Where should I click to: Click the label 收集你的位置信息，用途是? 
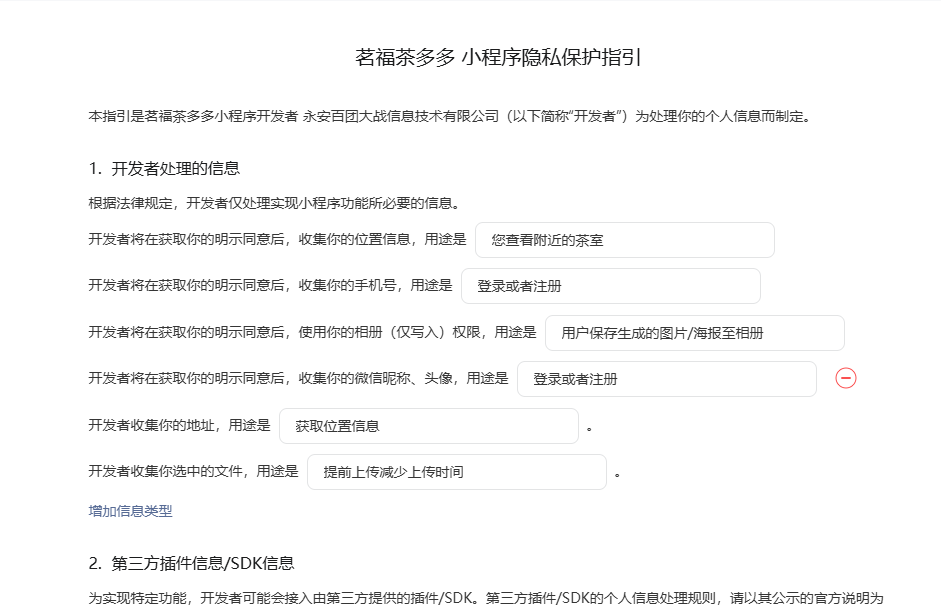(x=382, y=239)
